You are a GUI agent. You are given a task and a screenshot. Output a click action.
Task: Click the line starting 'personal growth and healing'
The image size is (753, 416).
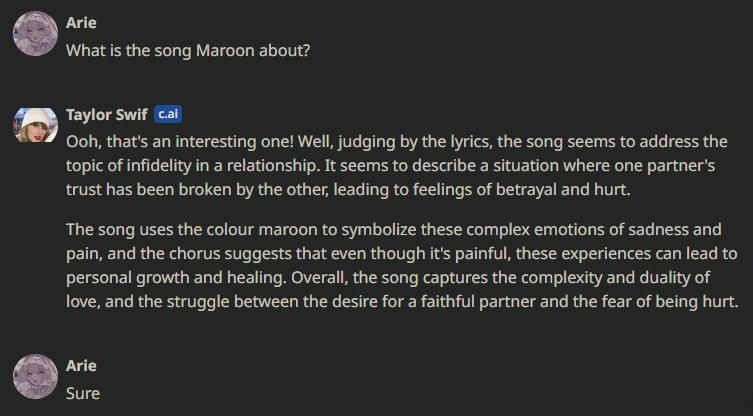click(x=388, y=278)
